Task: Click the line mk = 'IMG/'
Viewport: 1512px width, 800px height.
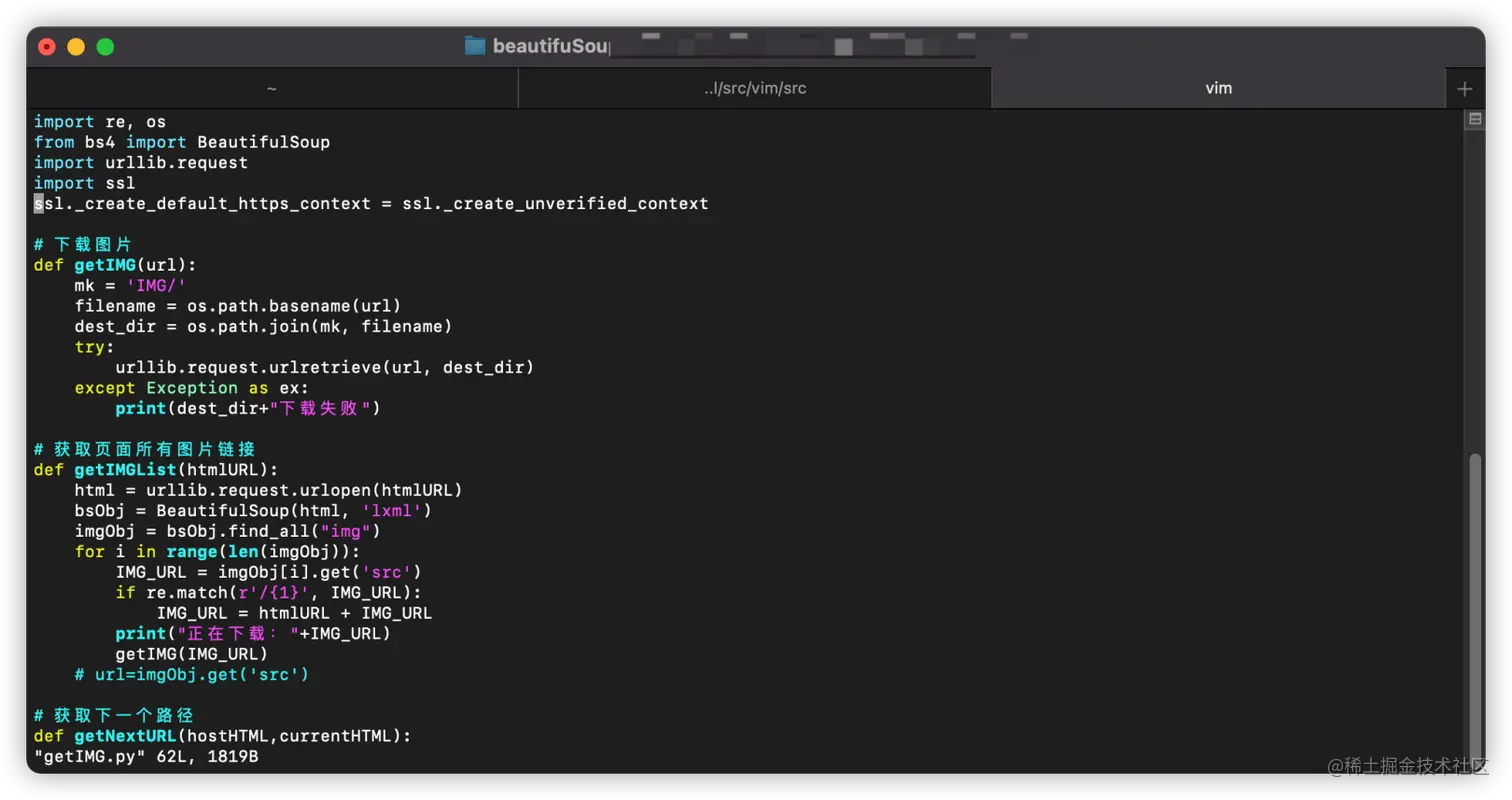Action: tap(131, 285)
